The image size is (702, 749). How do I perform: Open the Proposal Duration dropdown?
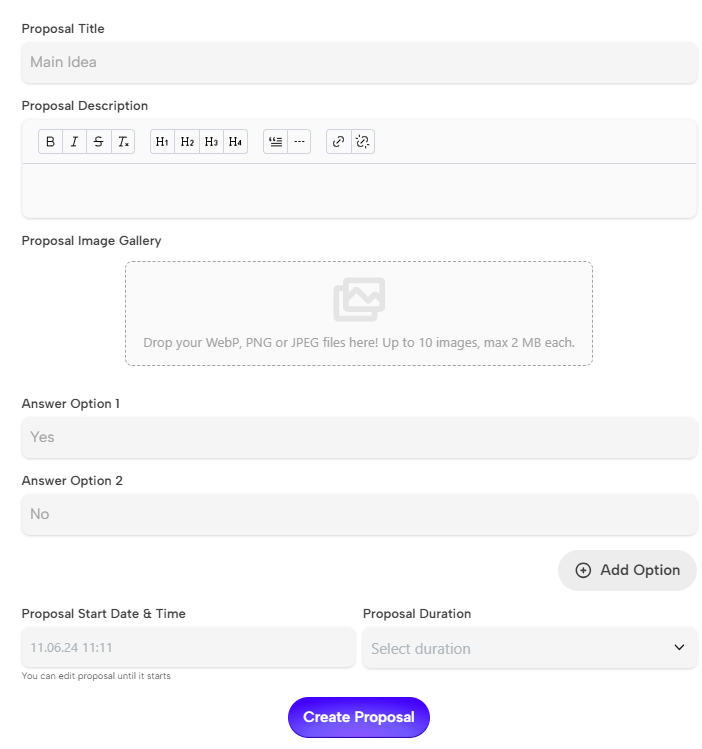[x=529, y=648]
